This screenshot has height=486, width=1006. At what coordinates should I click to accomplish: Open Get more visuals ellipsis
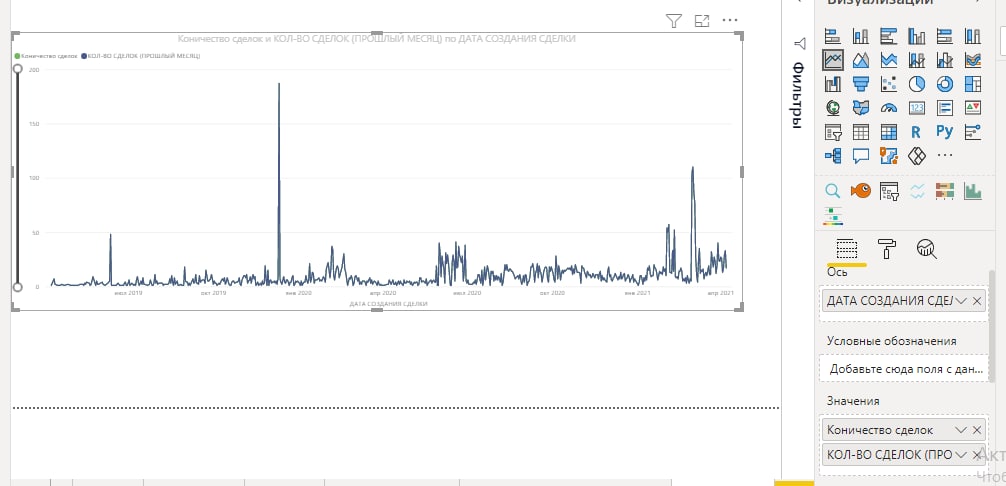(944, 155)
